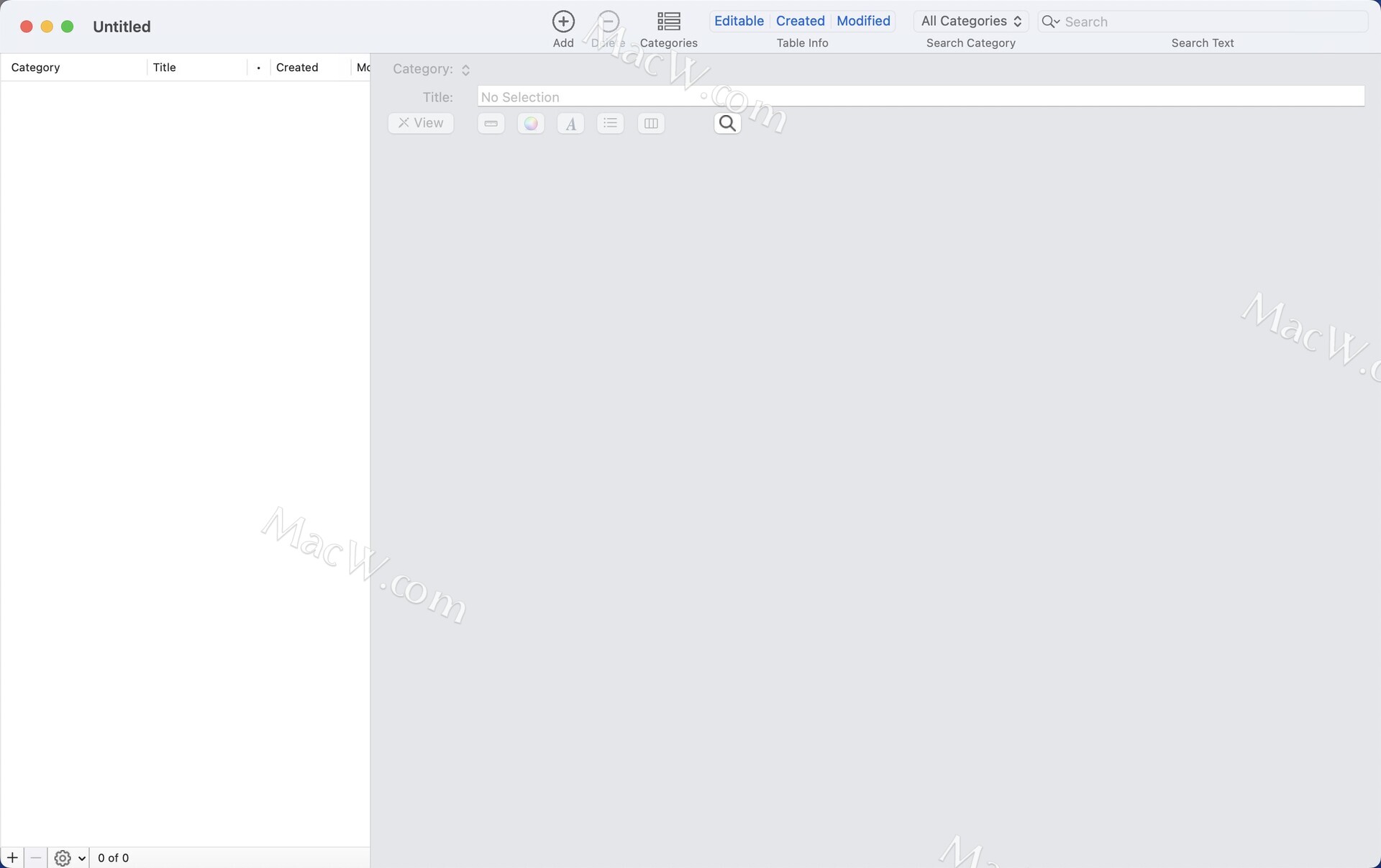This screenshot has height=868, width=1381.
Task: Close the Untitled window
Action: pos(27,27)
